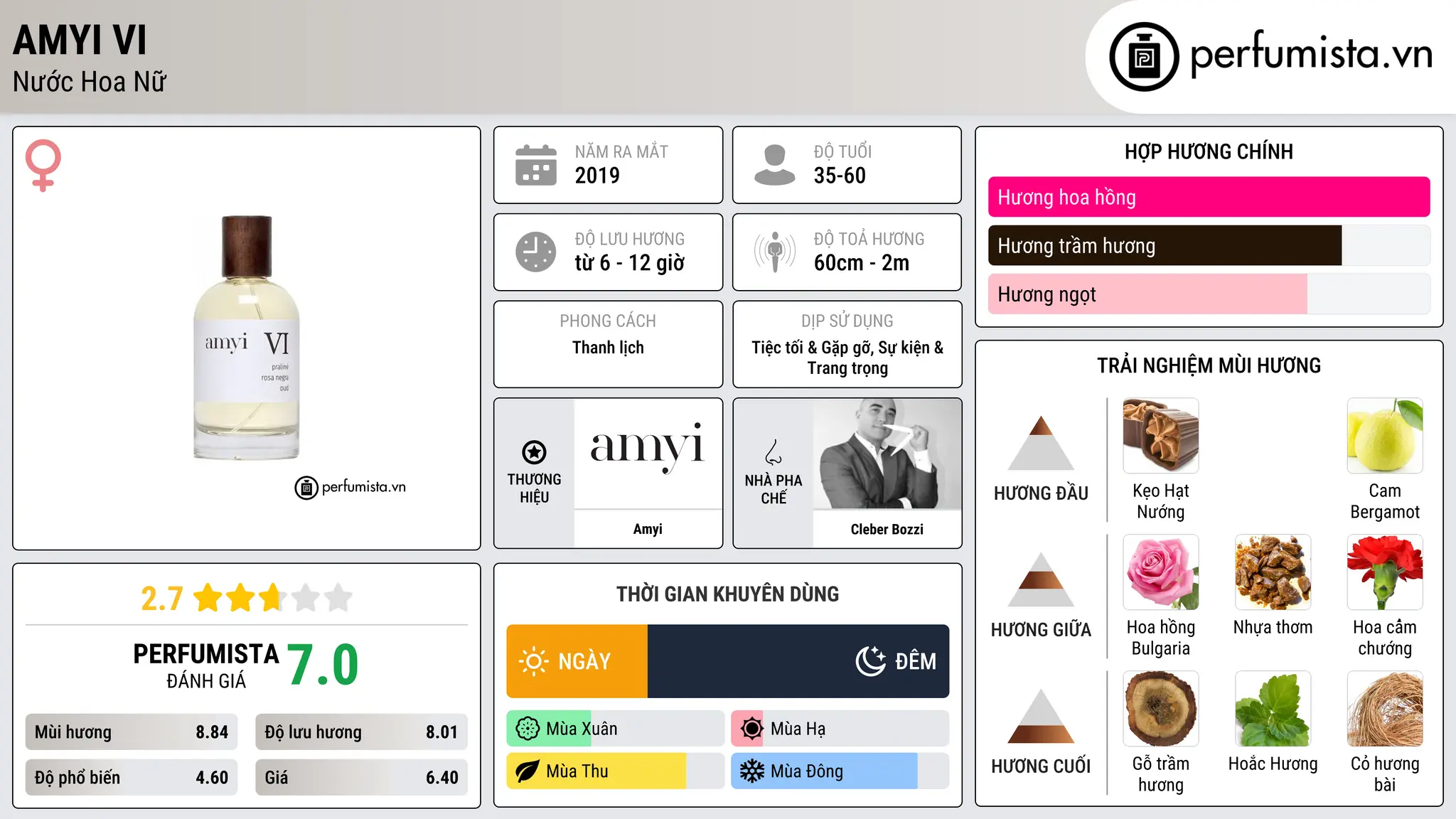Click the Giá 6.40 score row

(361, 778)
